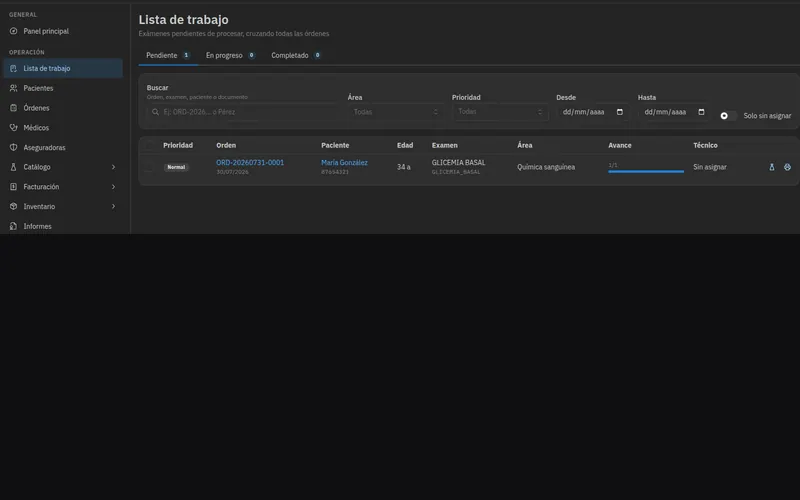
Task: Open Lista de trabajo in the sidebar
Action: (x=63, y=68)
